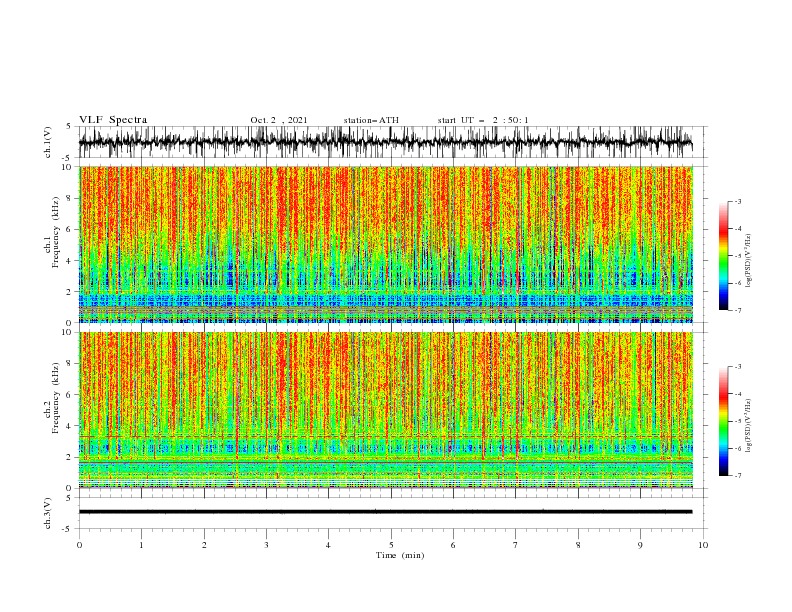The width and height of the screenshot is (792, 612).
Task: Click tick label '6' on Time axis
Action: click(453, 545)
